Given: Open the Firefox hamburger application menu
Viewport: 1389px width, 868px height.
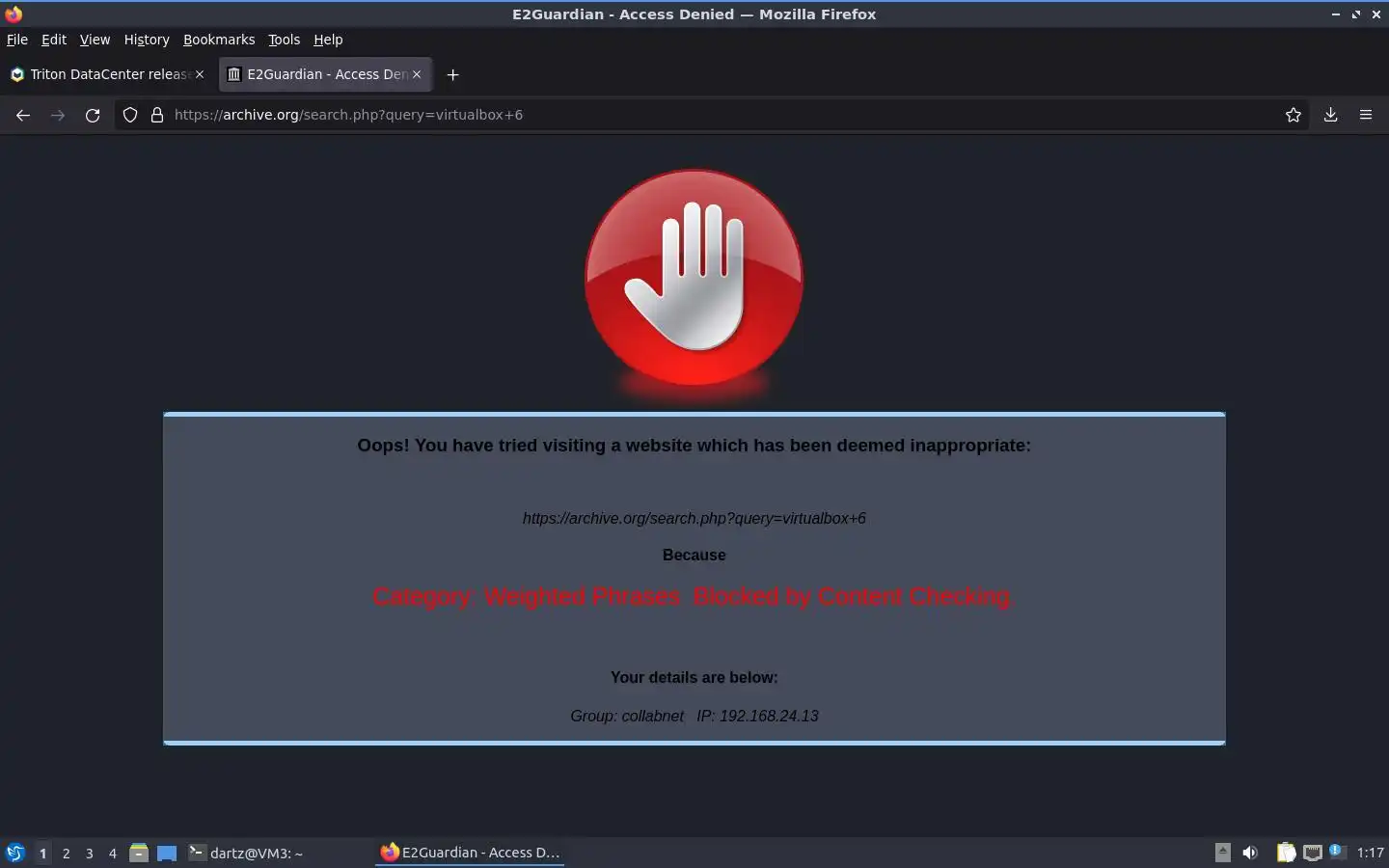Looking at the screenshot, I should pos(1366,115).
